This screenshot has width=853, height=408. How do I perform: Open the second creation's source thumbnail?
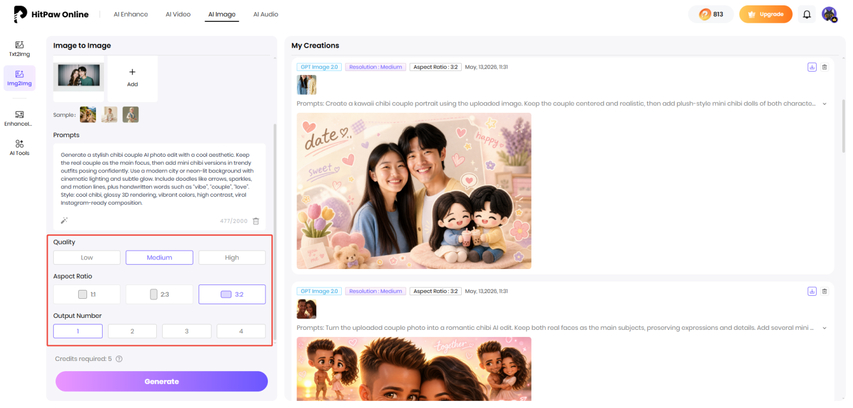[x=306, y=309]
